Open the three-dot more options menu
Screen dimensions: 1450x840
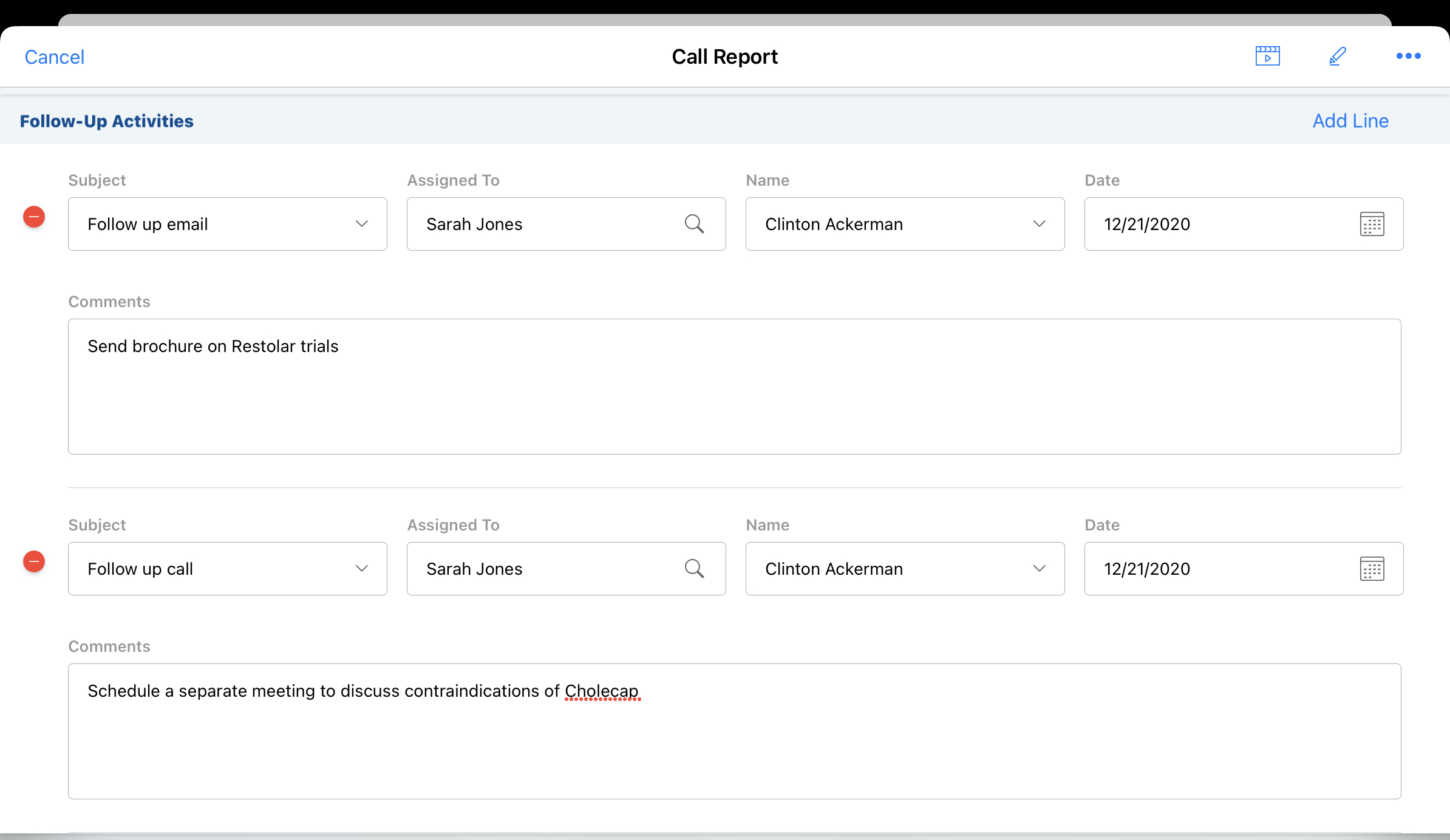[x=1408, y=56]
